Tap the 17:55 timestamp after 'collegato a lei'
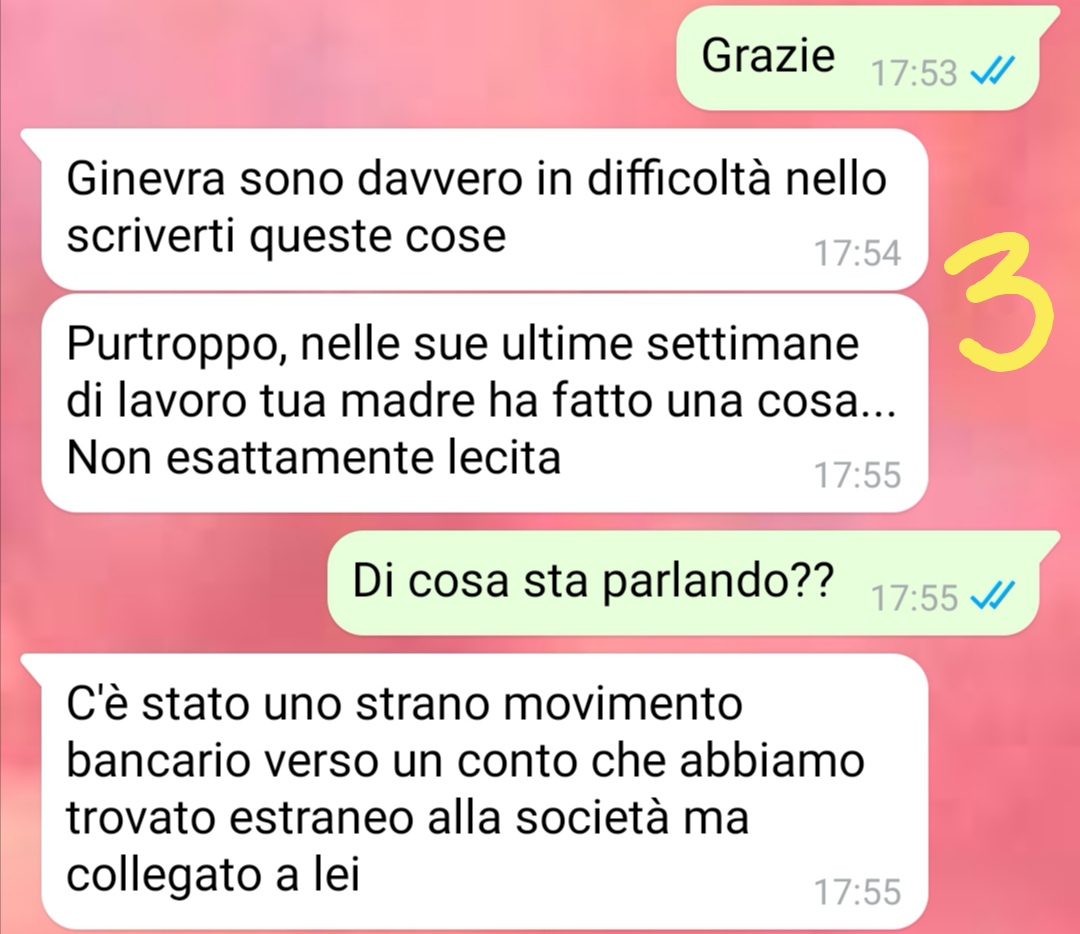The image size is (1080, 934). (x=858, y=892)
